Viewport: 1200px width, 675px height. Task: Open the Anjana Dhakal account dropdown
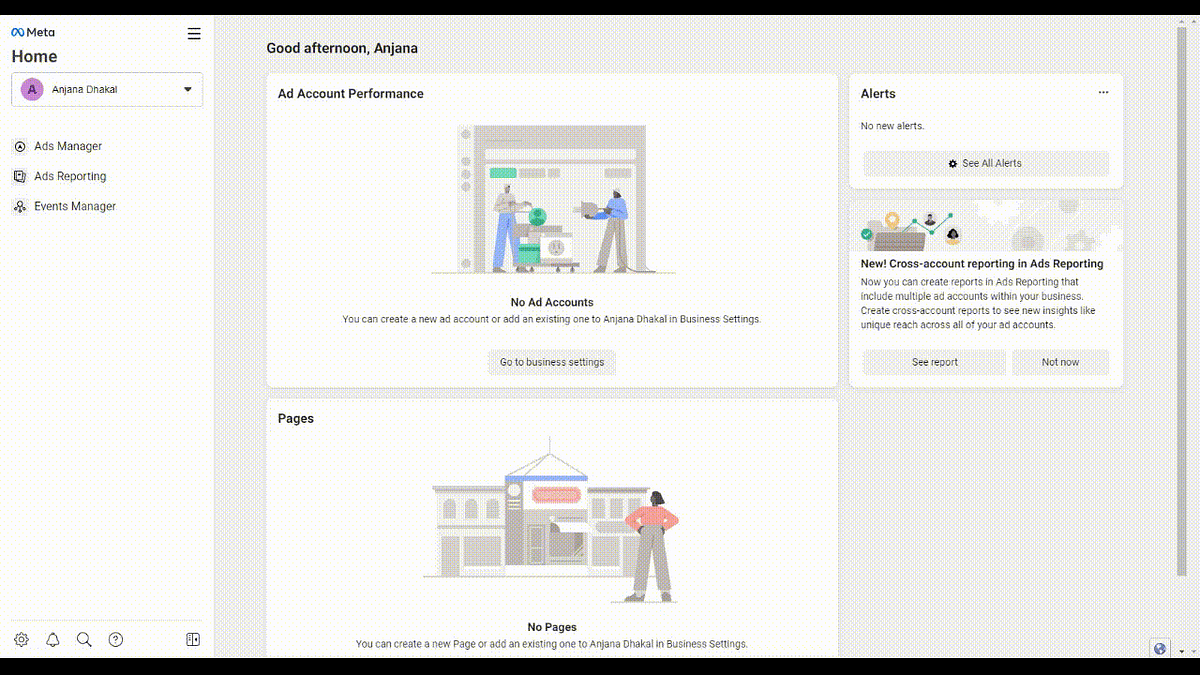point(107,90)
